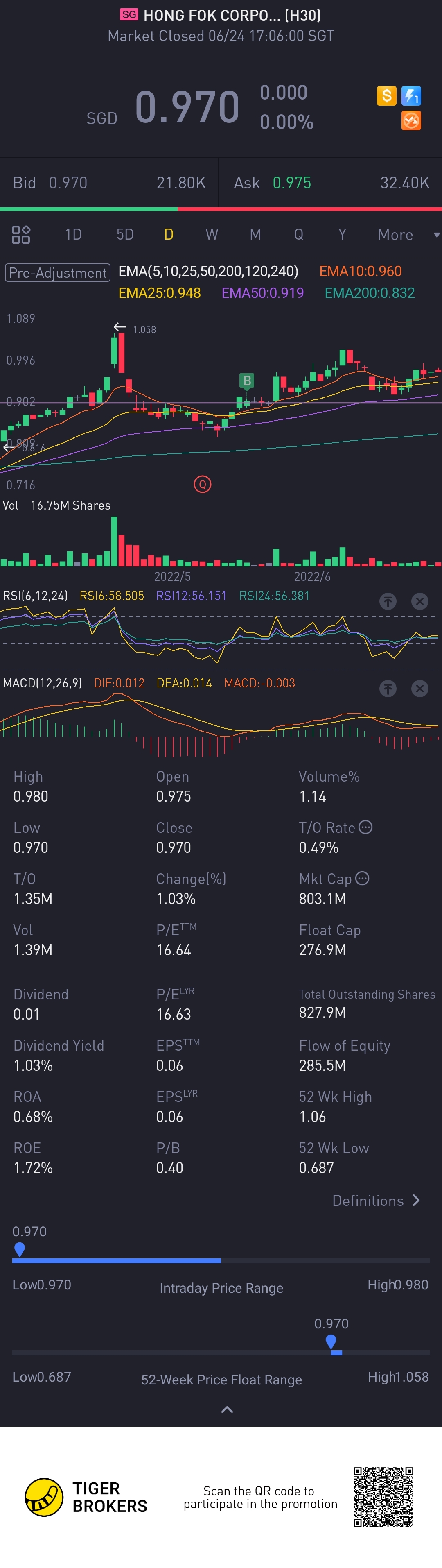Tap the Mkt Cap 803.1M value
This screenshot has height=1568, width=442.
tap(322, 898)
